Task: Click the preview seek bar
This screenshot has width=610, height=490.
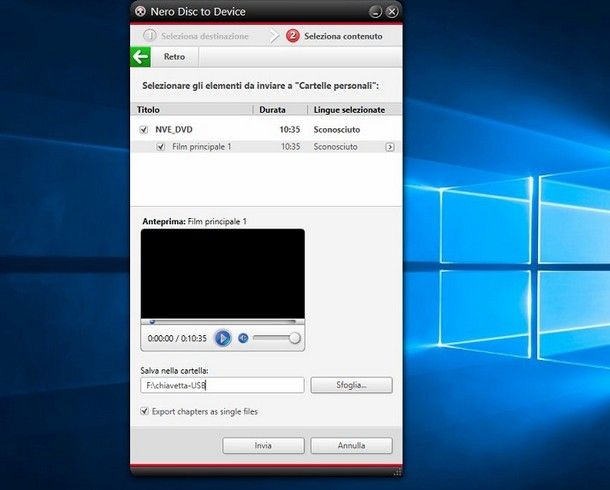Action: 223,322
